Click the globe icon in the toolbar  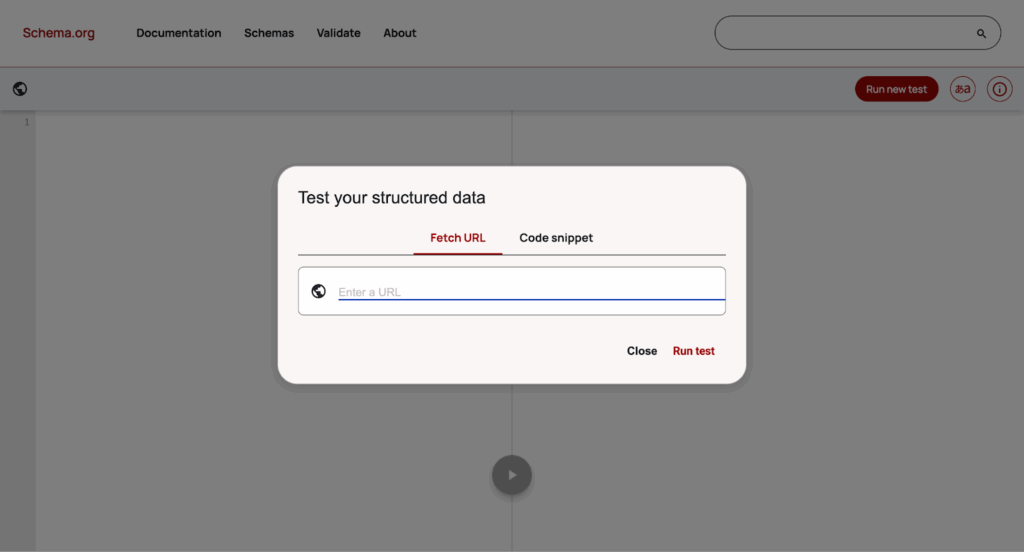click(20, 89)
